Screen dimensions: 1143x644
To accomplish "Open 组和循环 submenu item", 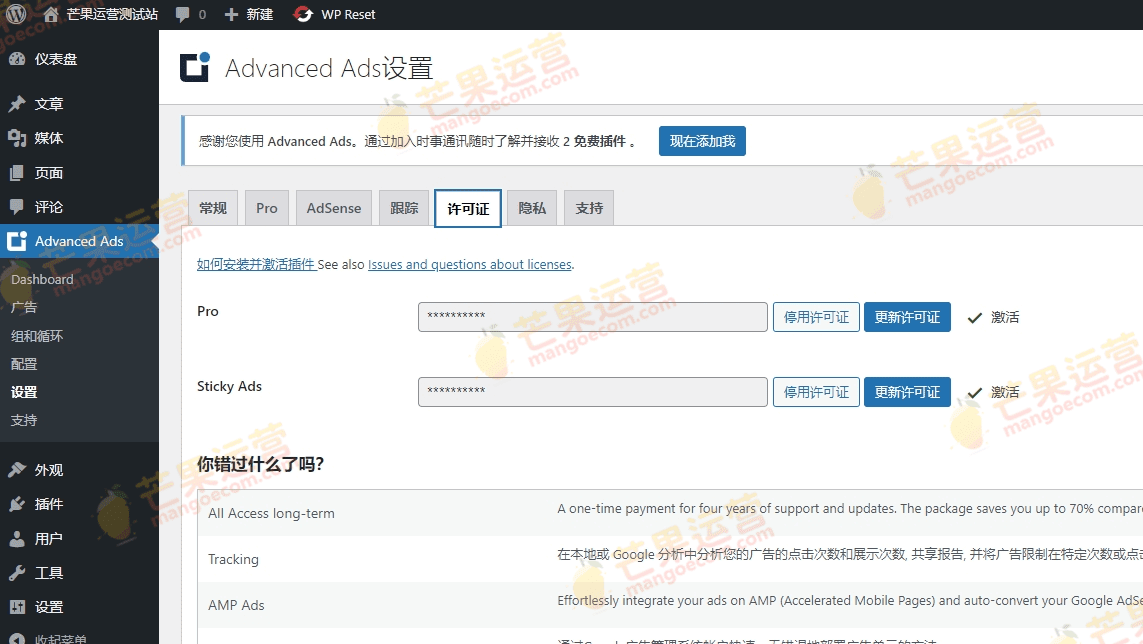I will pyautogui.click(x=37, y=335).
